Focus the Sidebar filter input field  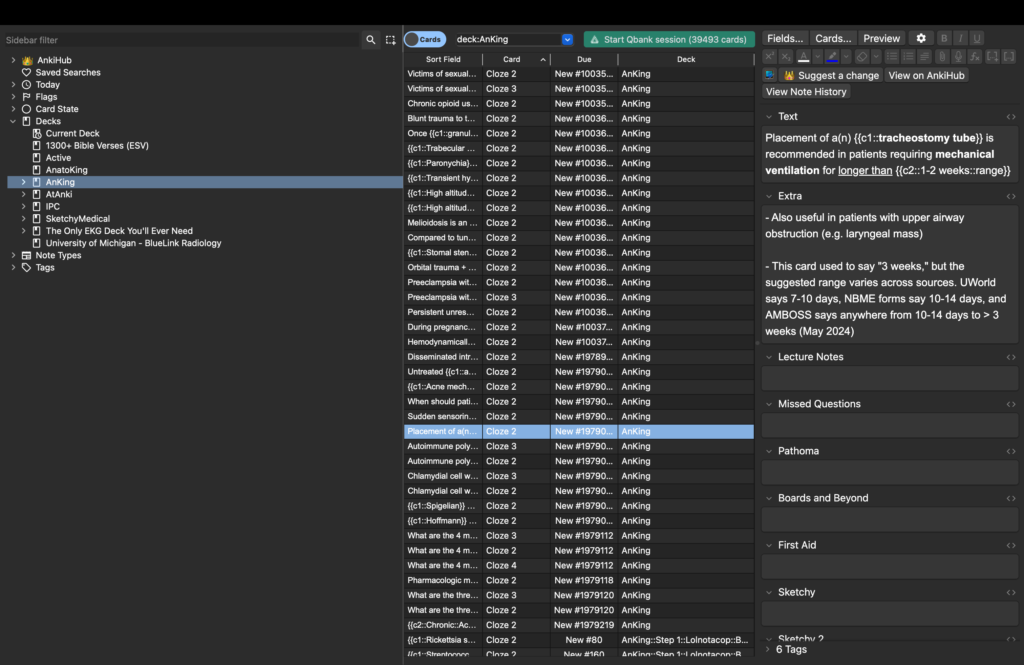tap(182, 40)
